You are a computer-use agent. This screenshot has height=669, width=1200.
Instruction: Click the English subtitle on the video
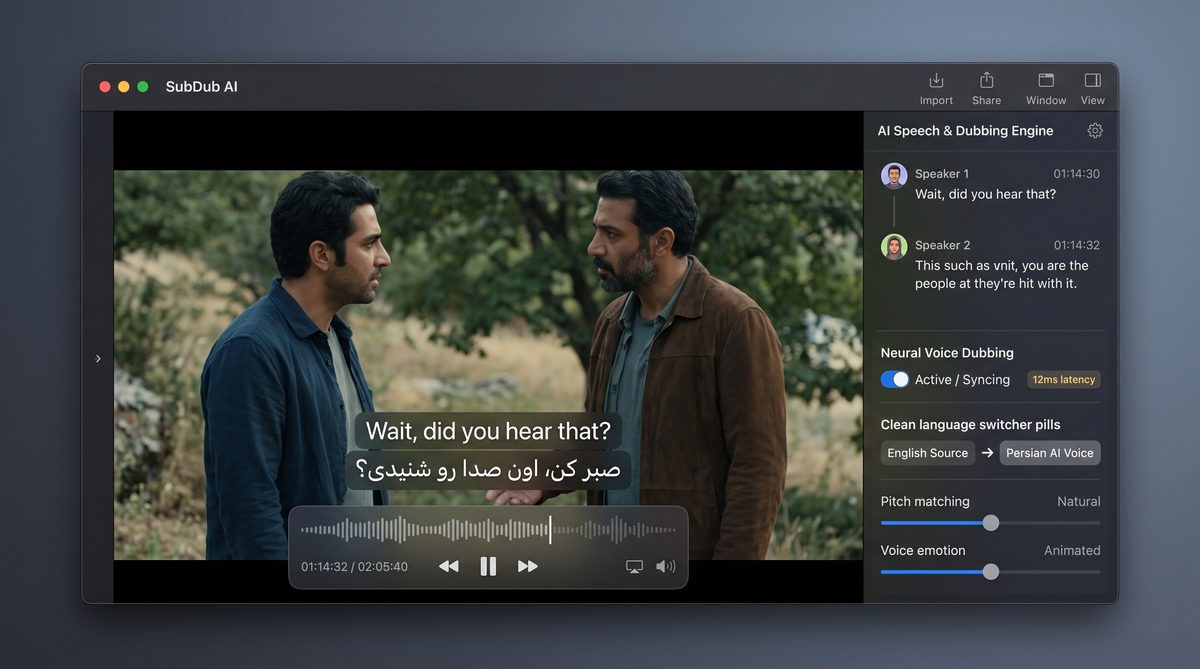tap(488, 432)
